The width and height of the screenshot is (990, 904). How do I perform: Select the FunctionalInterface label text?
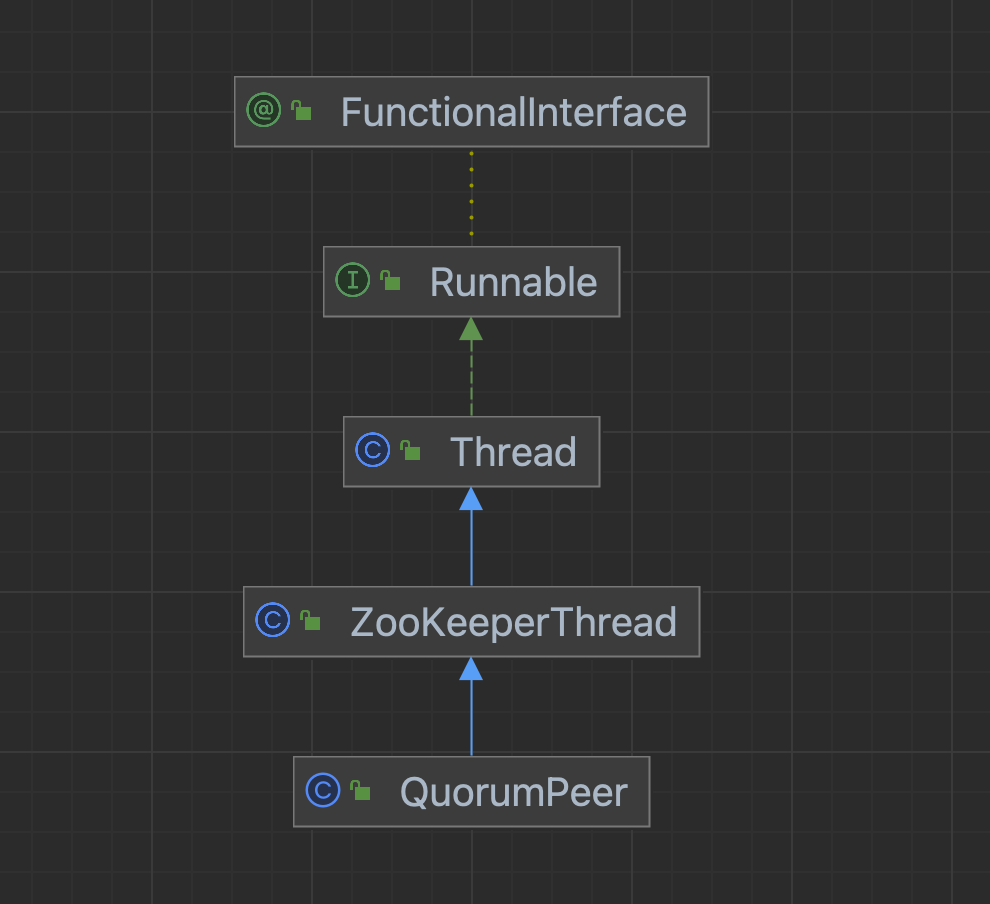pos(513,112)
